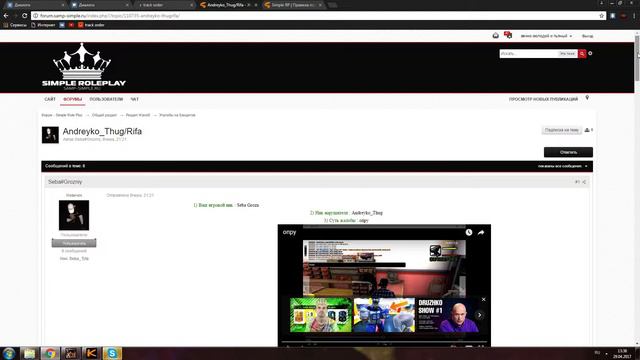Open Google Chrome from the taskbar
This screenshot has width=640, height=360.
[50, 353]
